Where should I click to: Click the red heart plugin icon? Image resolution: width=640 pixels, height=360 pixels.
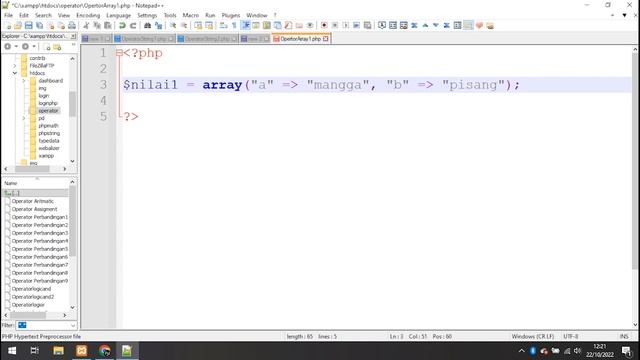click(x=479, y=25)
